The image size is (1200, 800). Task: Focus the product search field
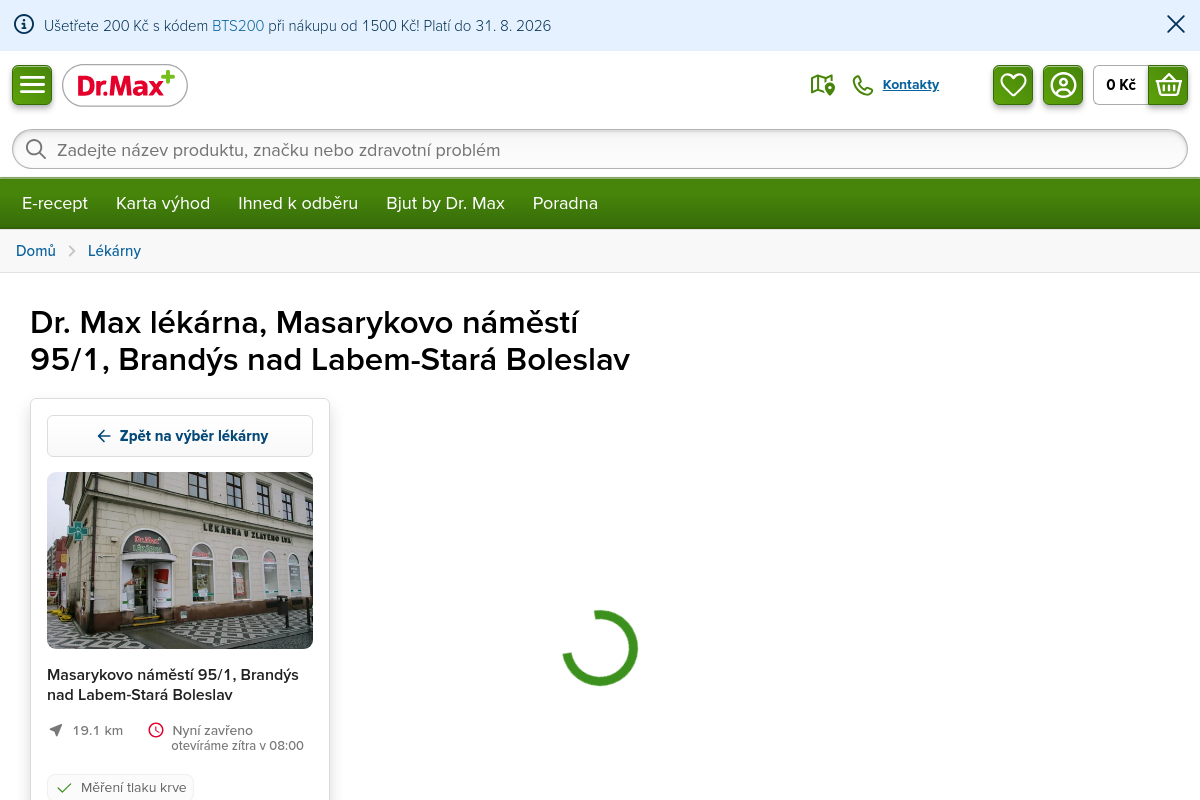coord(600,149)
